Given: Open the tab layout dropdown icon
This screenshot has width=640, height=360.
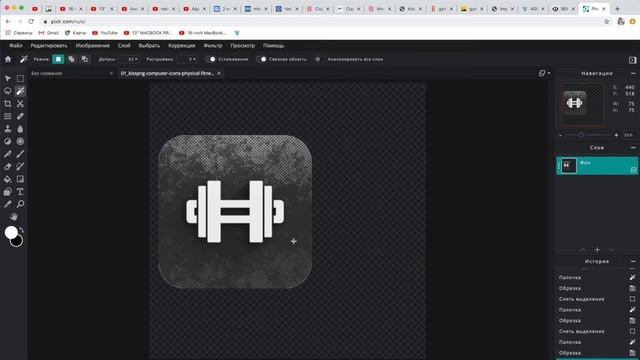Looking at the screenshot, I should pos(544,73).
